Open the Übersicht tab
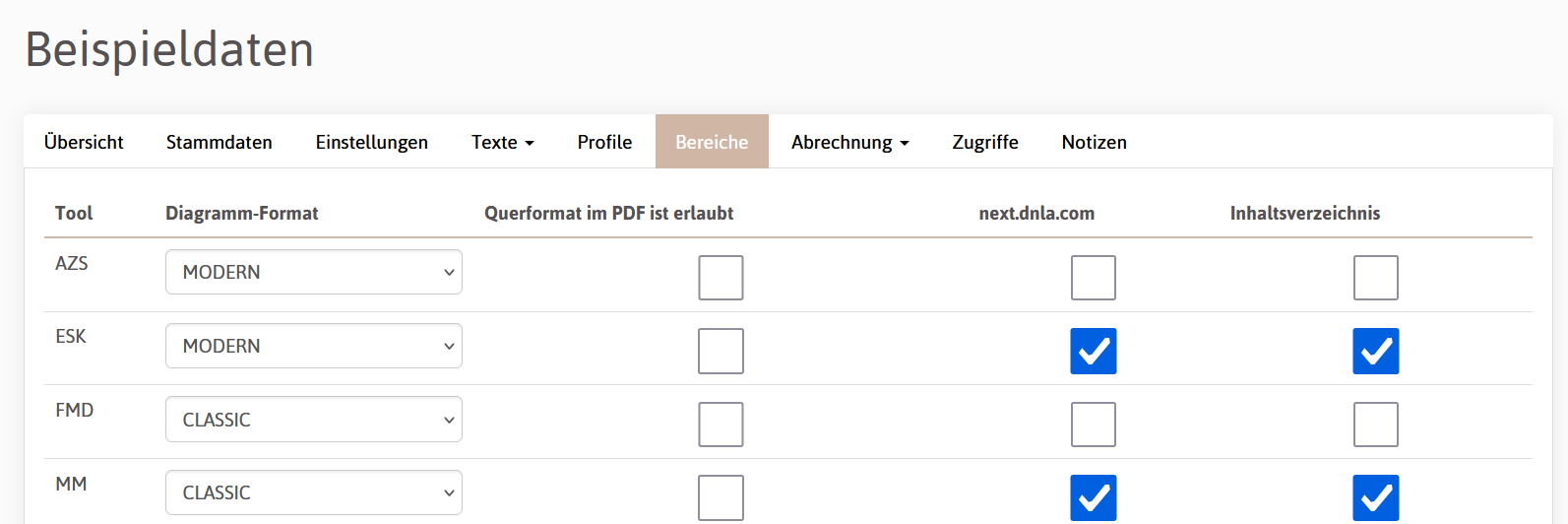The image size is (1568, 524). [84, 142]
